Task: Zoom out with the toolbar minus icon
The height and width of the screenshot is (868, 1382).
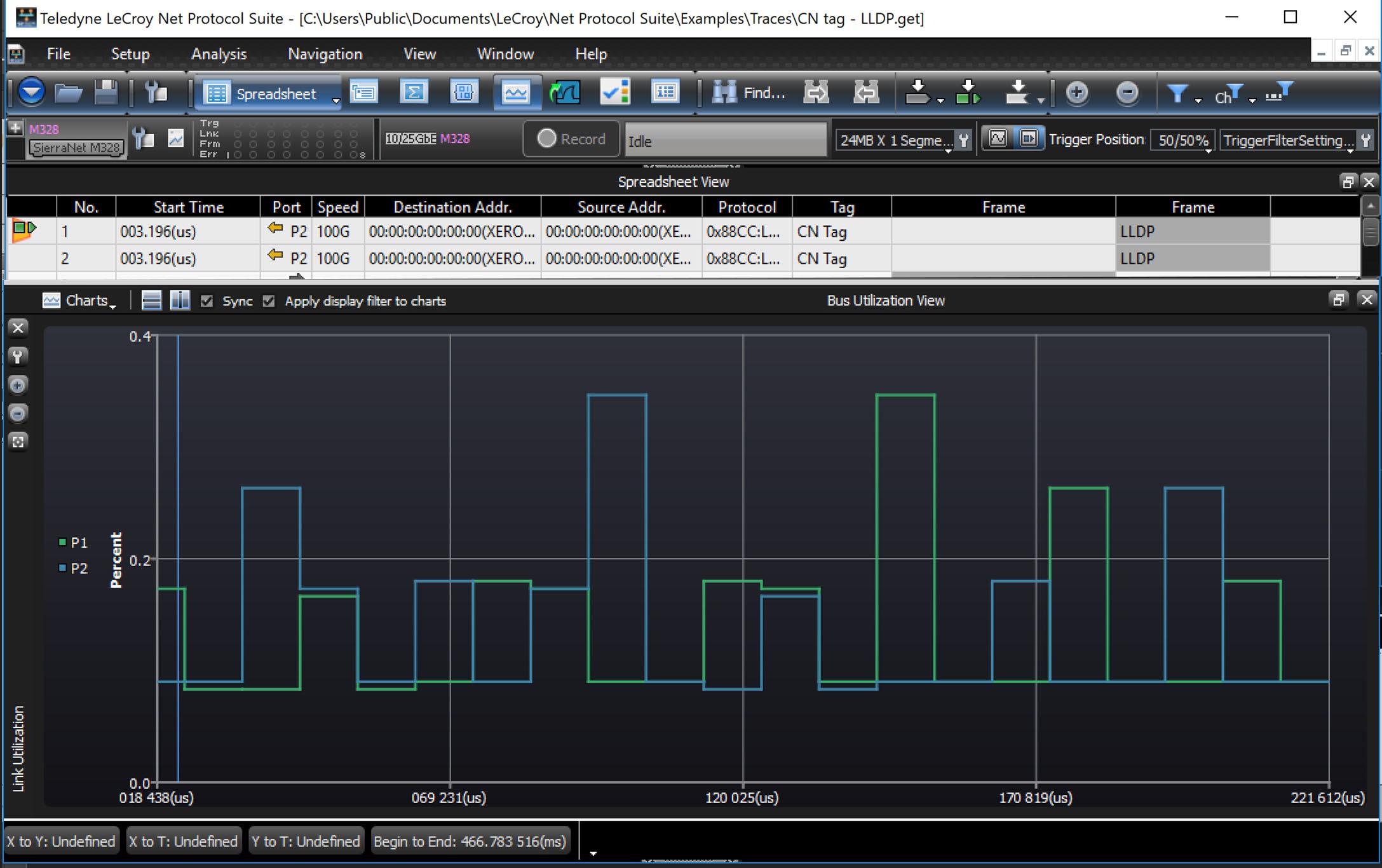Action: coord(1127,93)
